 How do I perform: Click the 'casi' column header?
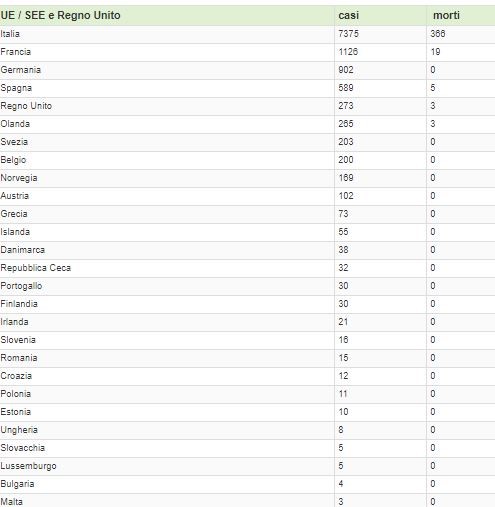click(349, 15)
